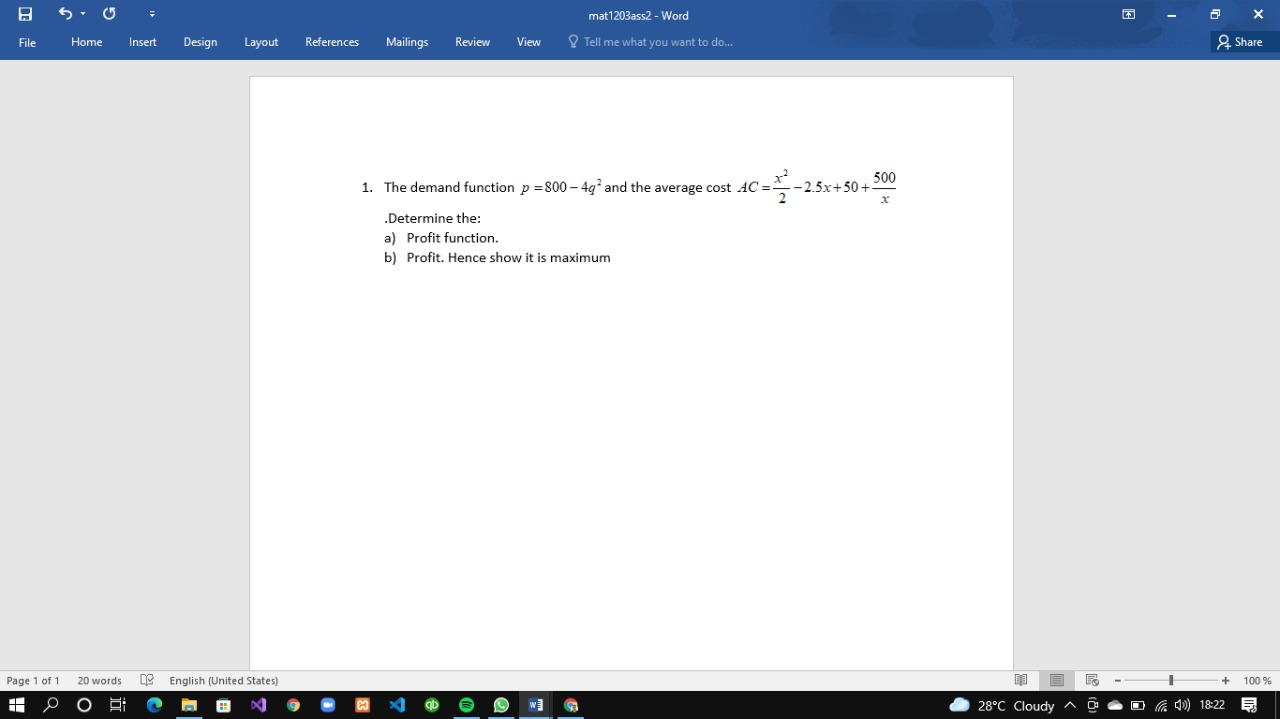Open the Design ribbon tab
The width and height of the screenshot is (1280, 719).
tap(200, 42)
